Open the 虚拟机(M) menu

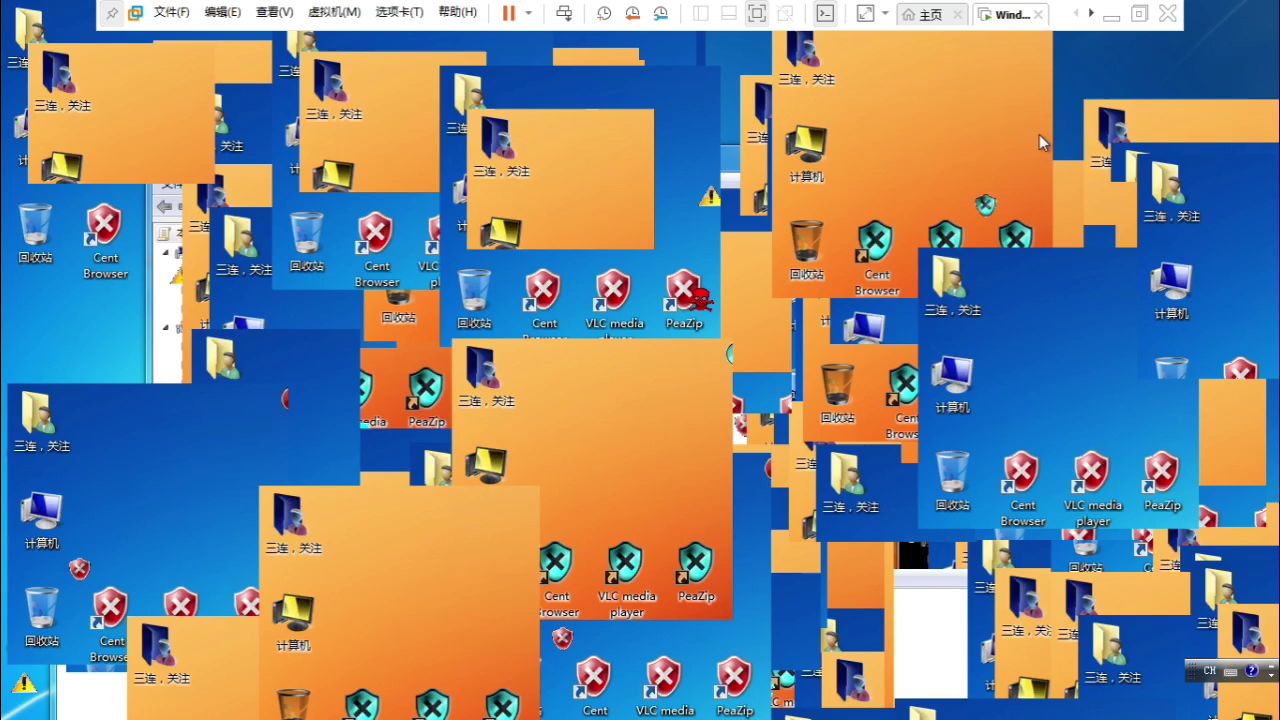(x=334, y=13)
